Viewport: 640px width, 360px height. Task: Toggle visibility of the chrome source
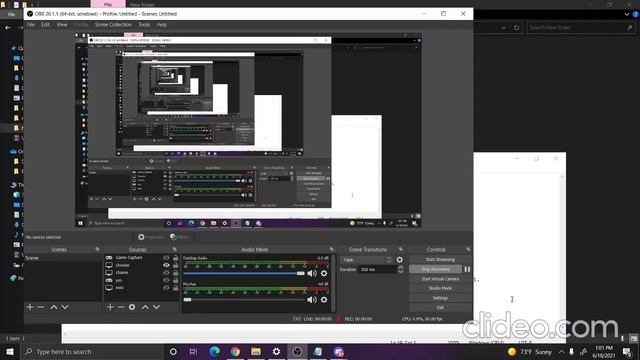point(166,265)
